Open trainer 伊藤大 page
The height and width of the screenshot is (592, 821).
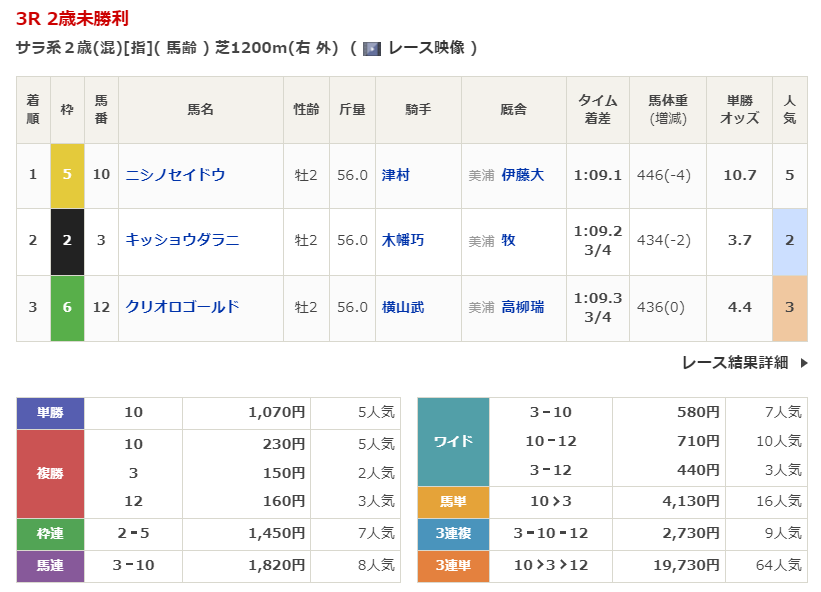point(523,175)
